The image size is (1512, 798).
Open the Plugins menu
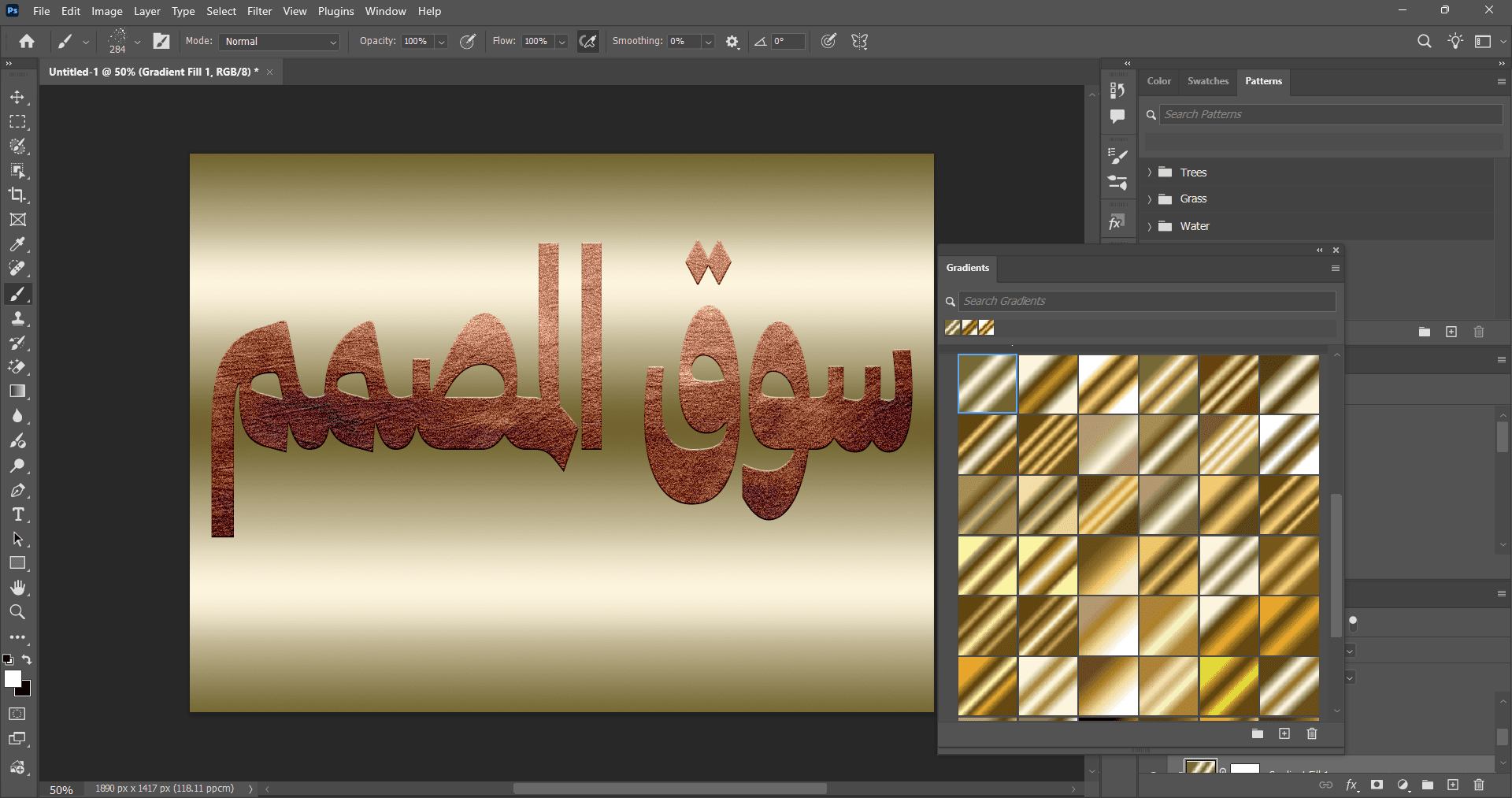(x=335, y=11)
